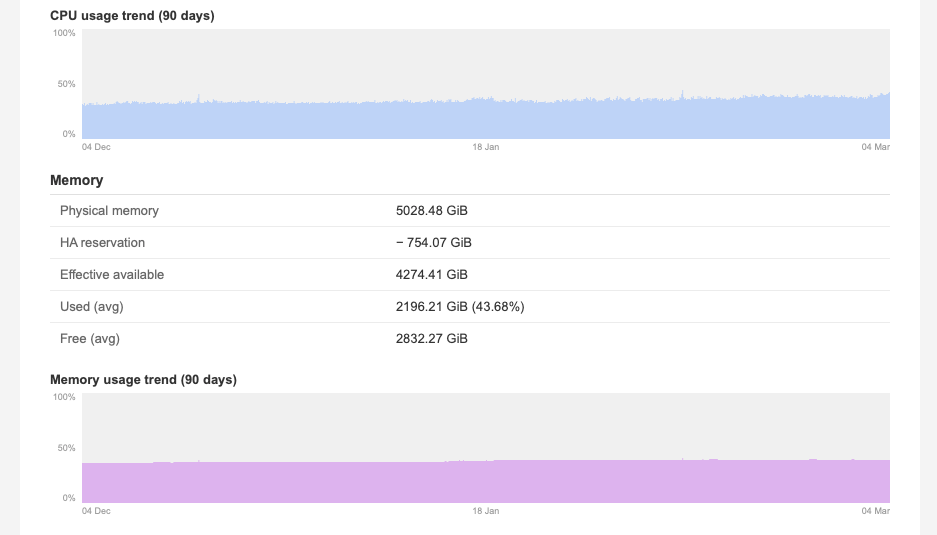Click the 4274.41 GiB effective available value
Image resolution: width=937 pixels, height=535 pixels.
pos(432,275)
